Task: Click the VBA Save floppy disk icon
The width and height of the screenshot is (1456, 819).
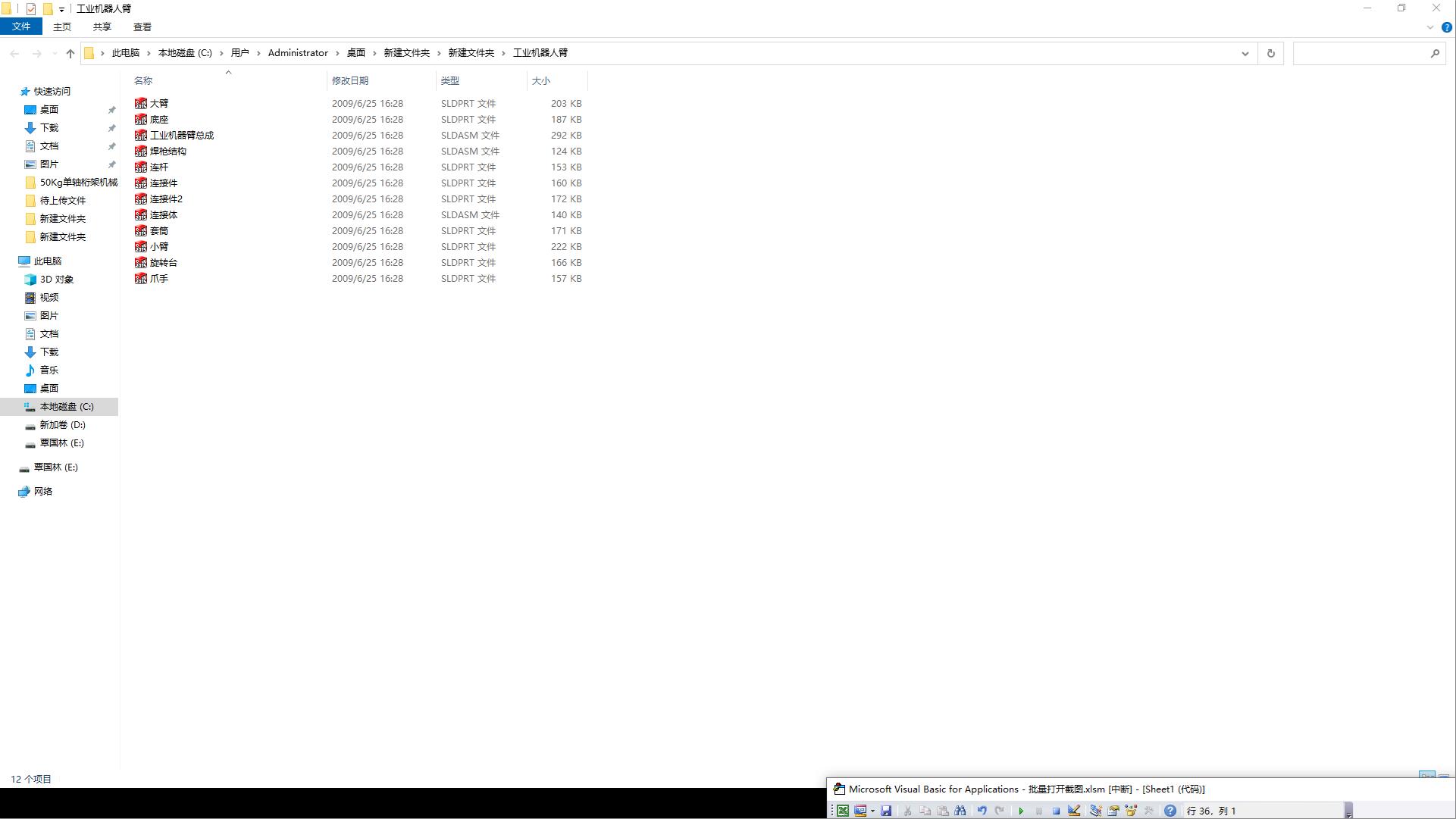Action: point(886,811)
